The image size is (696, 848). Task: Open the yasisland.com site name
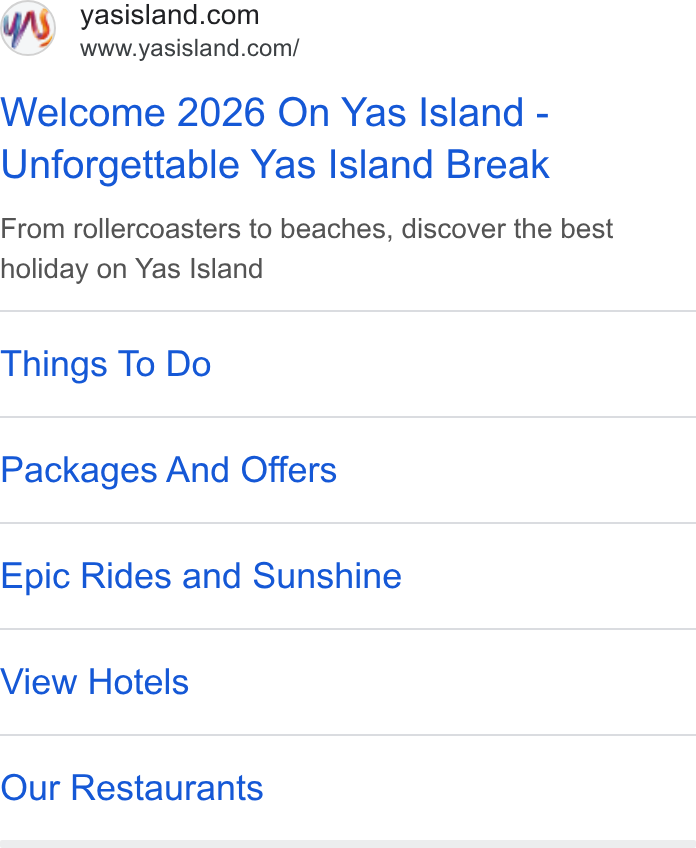pyautogui.click(x=170, y=15)
